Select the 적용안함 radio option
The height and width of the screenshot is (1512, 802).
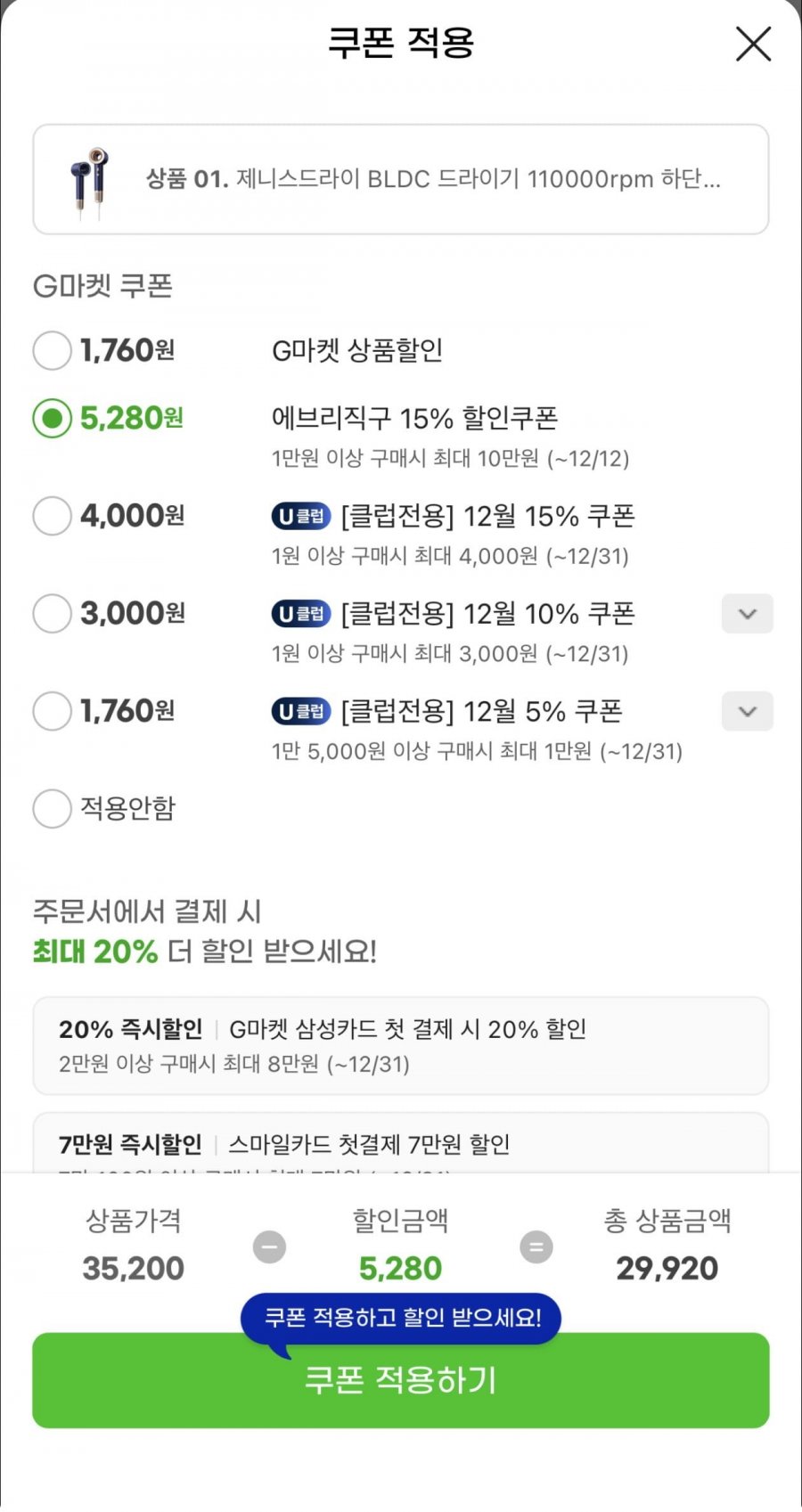click(x=52, y=808)
